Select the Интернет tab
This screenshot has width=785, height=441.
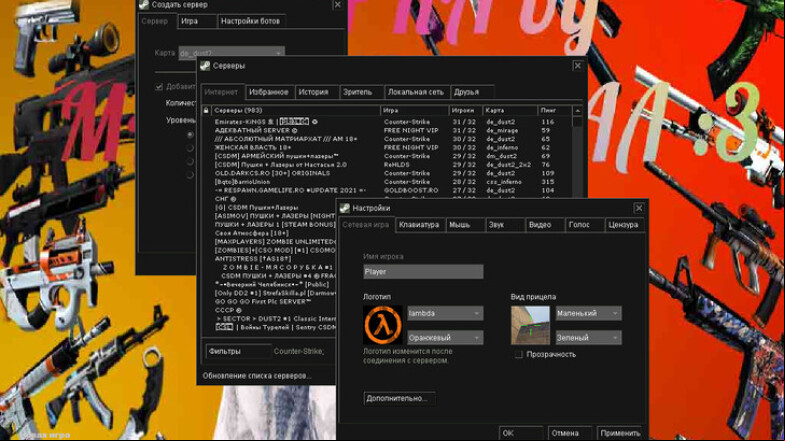pyautogui.click(x=221, y=92)
